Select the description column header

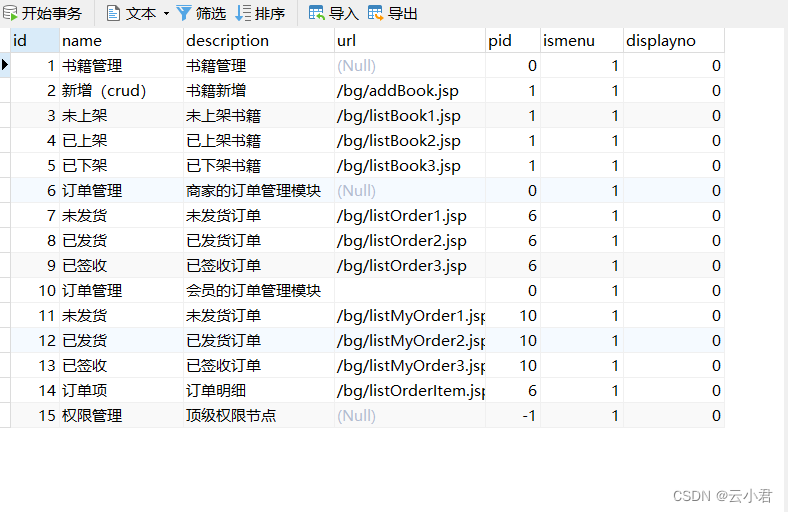point(259,40)
